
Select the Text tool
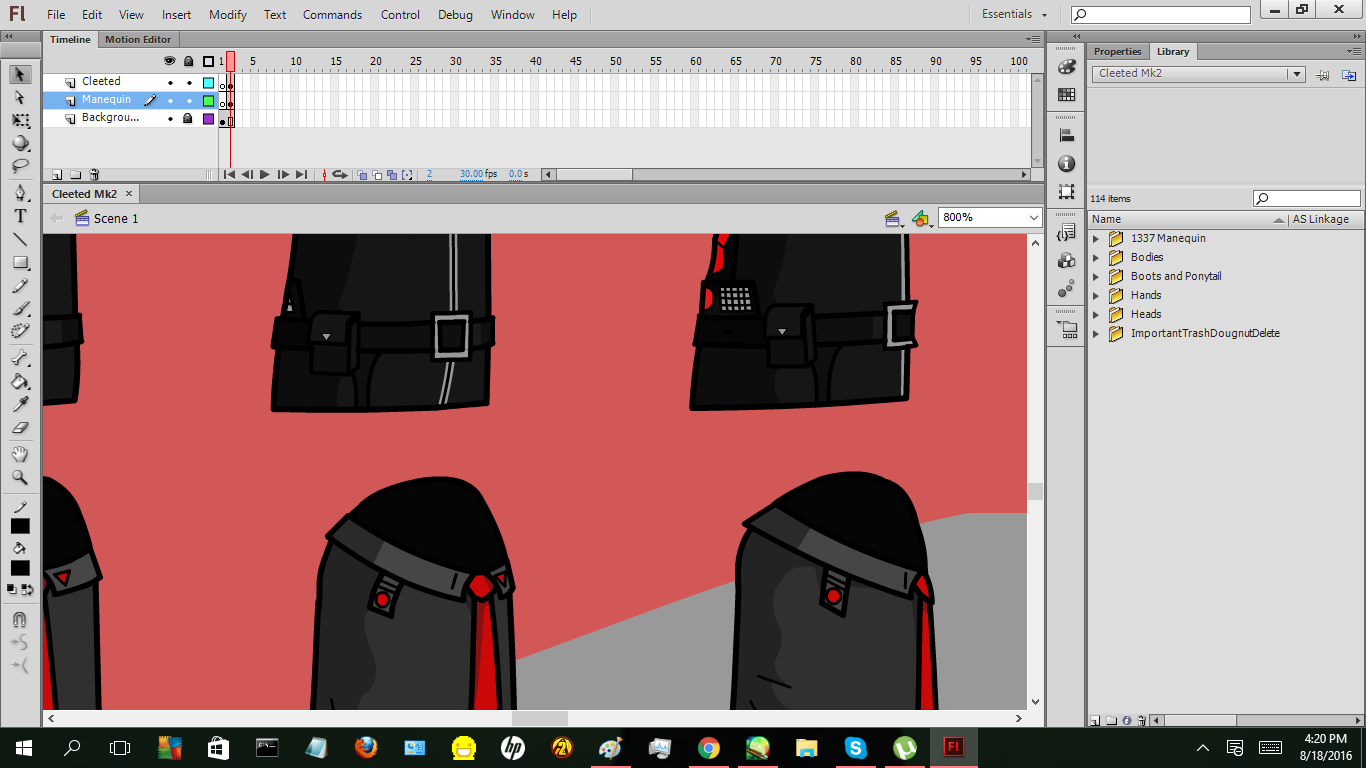[x=20, y=216]
